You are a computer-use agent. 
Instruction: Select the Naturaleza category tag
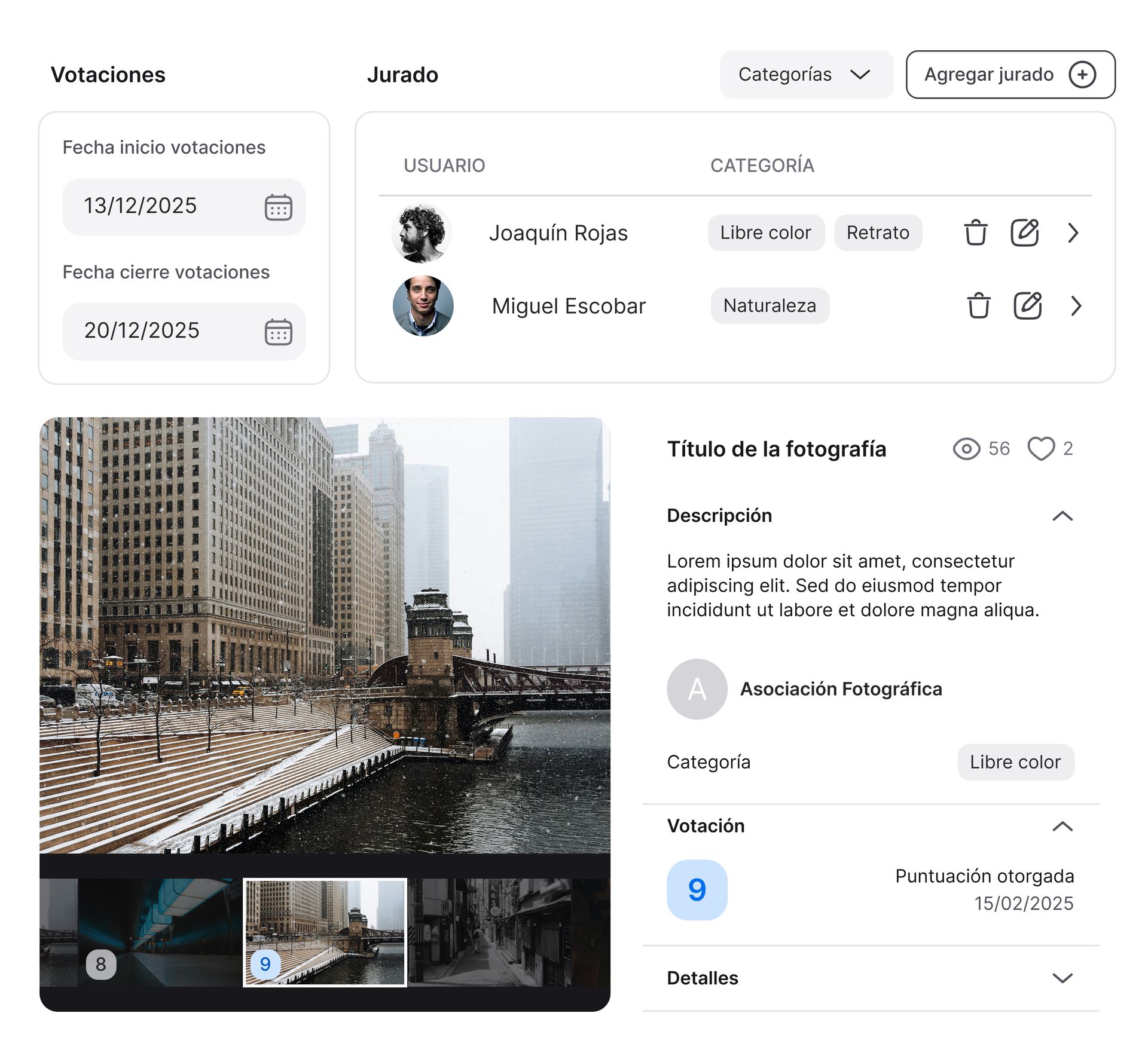770,305
